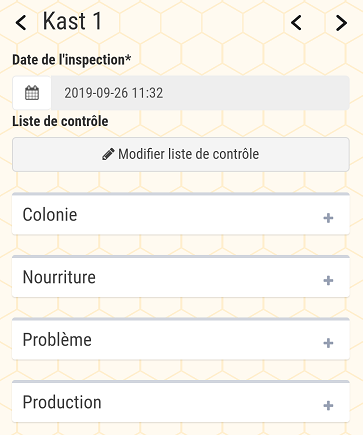
Task: Open the Production section title
Action: coord(62,402)
